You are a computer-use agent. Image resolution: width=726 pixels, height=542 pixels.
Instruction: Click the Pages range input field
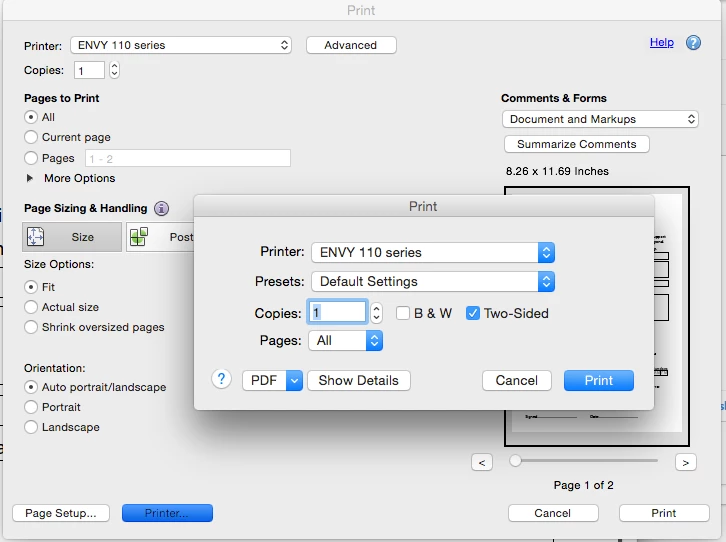pos(188,158)
